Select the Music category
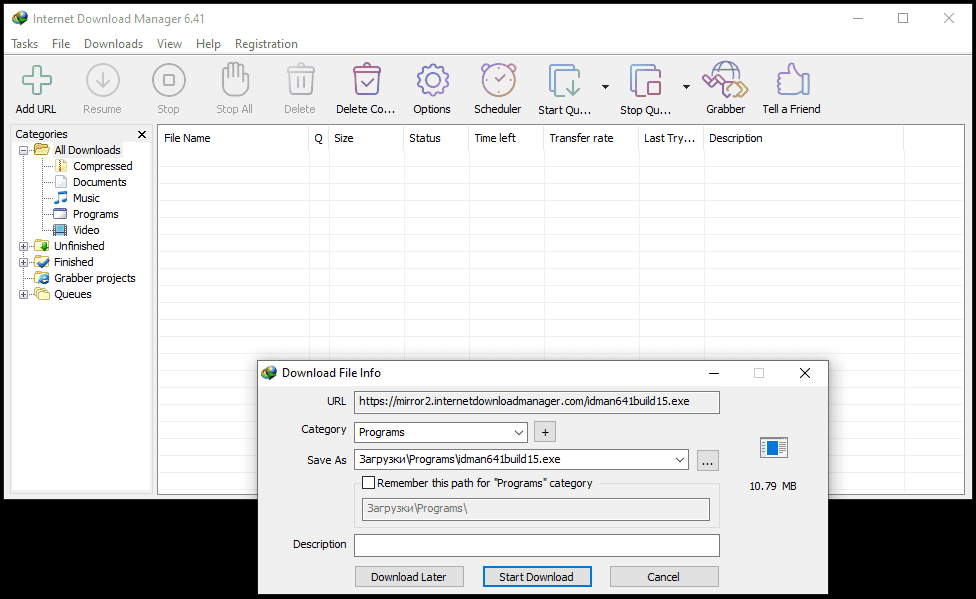Image resolution: width=976 pixels, height=599 pixels. (x=86, y=198)
